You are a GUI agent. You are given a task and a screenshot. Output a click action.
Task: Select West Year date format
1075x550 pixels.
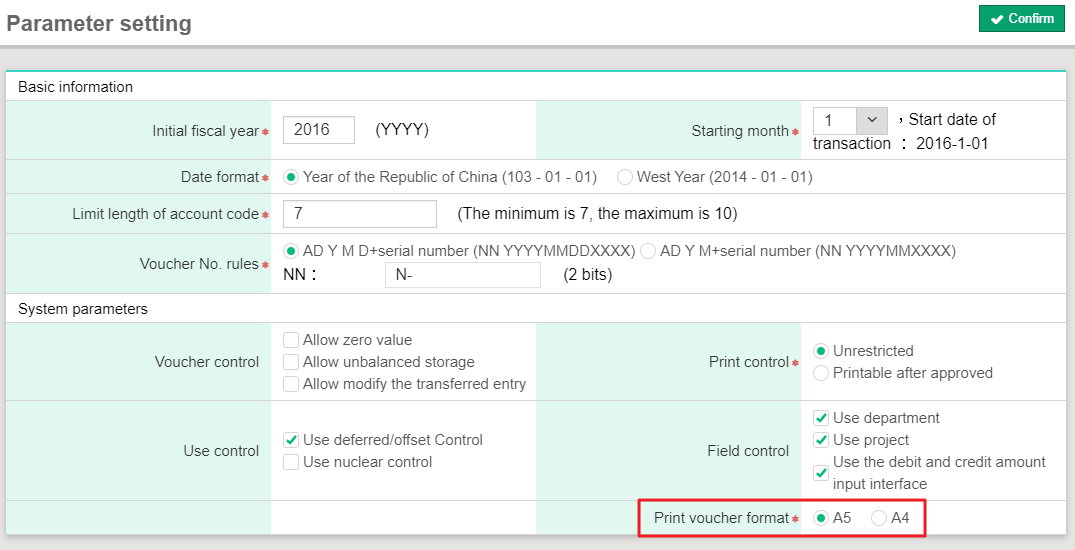pos(625,177)
